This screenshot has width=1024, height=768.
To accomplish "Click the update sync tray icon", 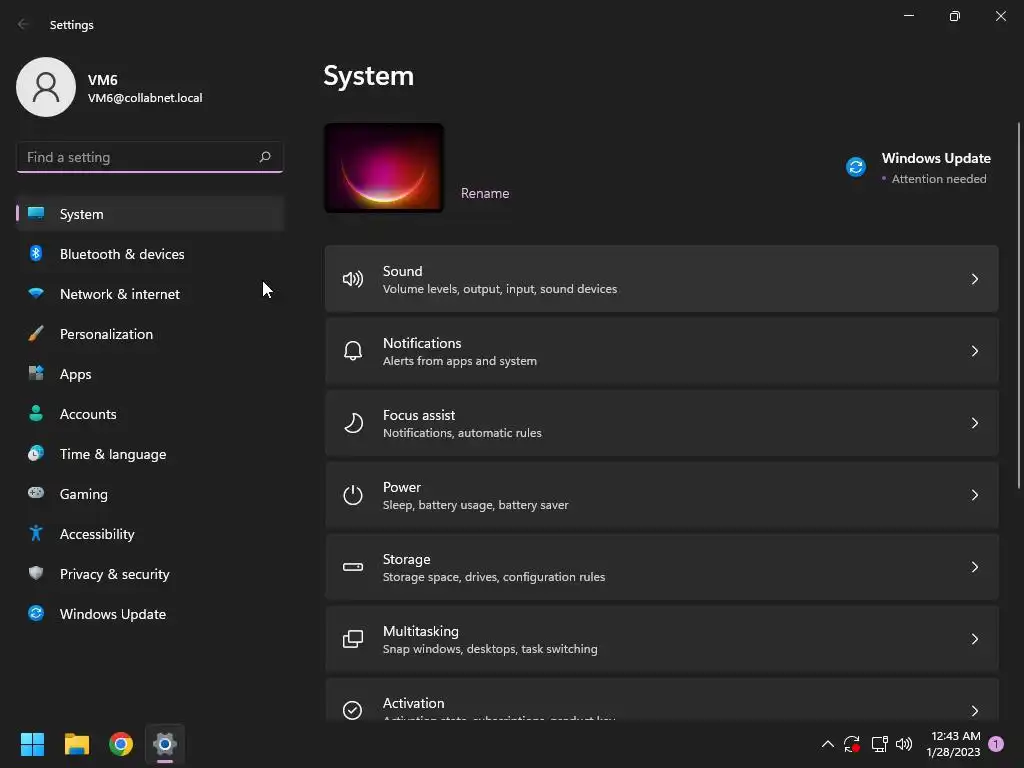I will [852, 744].
